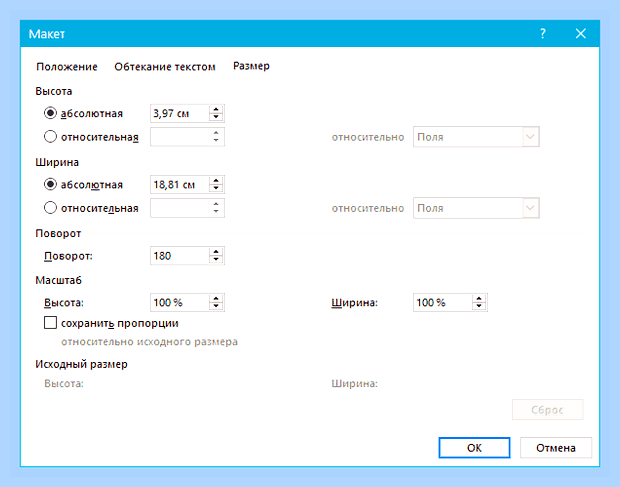
Task: Select абсолютная radio under Ширина
Action: click(50, 184)
